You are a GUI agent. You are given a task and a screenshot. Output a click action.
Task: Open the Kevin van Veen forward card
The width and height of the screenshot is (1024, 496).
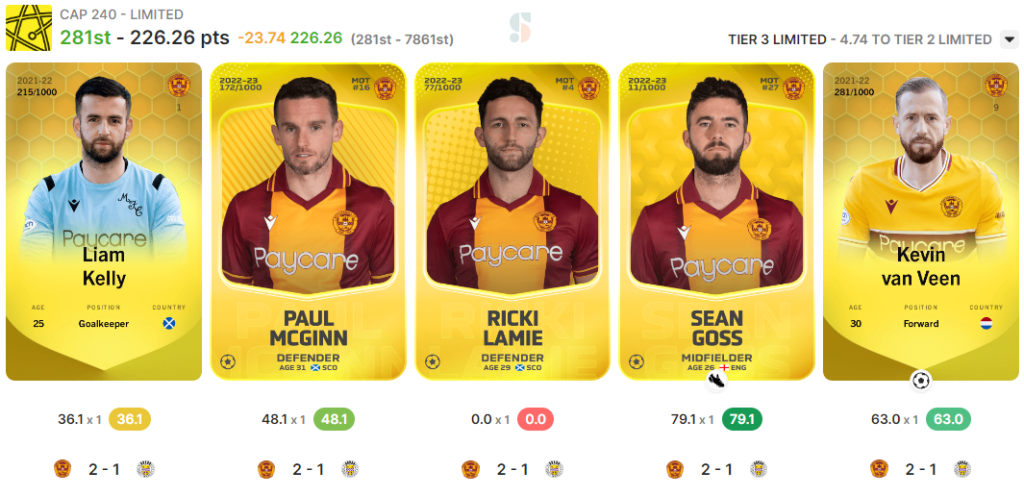(921, 221)
